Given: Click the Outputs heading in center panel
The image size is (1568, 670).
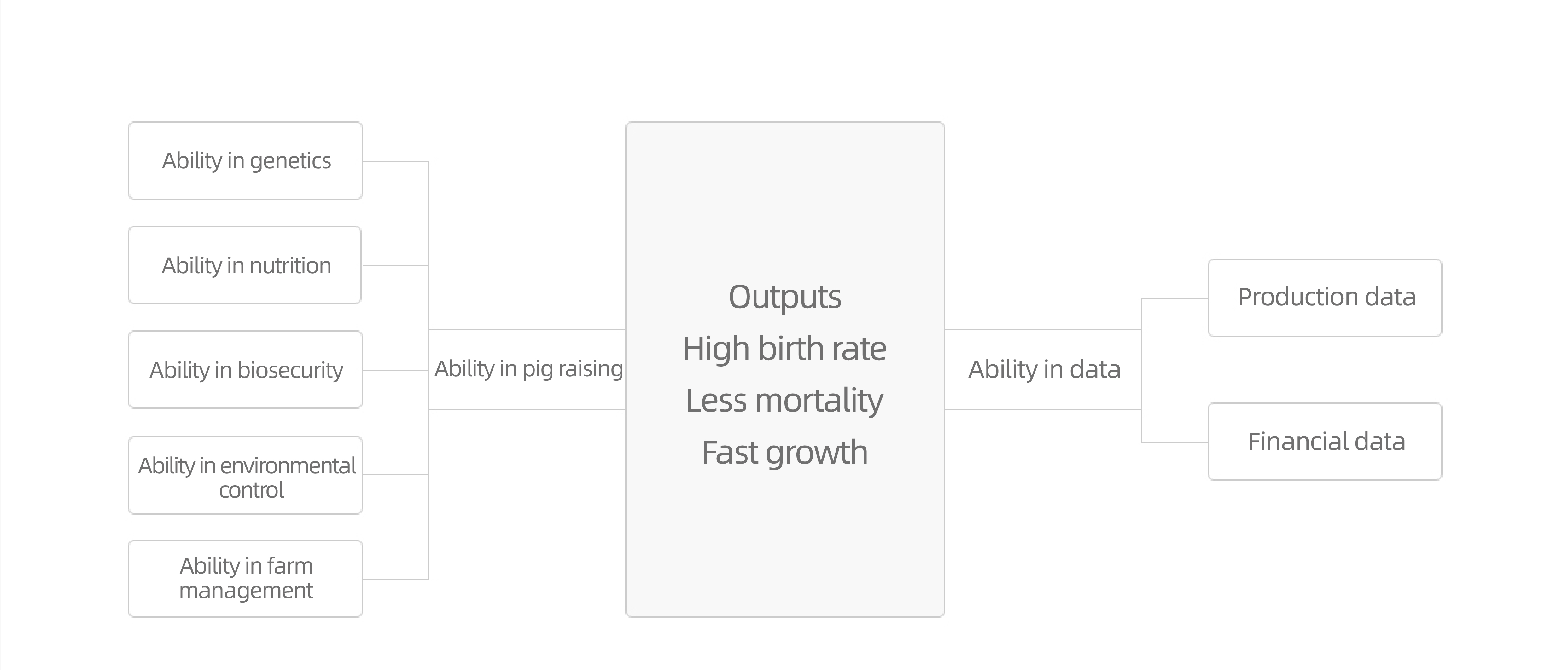Looking at the screenshot, I should pos(785,297).
